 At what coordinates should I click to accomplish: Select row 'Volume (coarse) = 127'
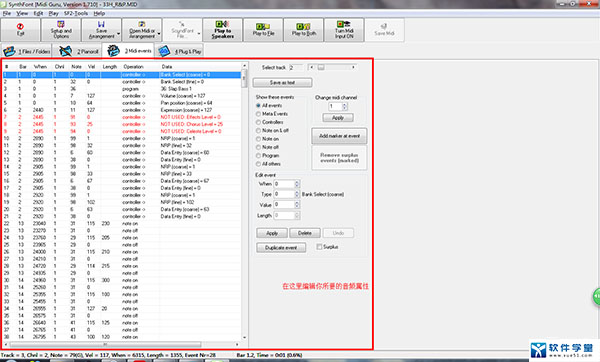click(122, 96)
